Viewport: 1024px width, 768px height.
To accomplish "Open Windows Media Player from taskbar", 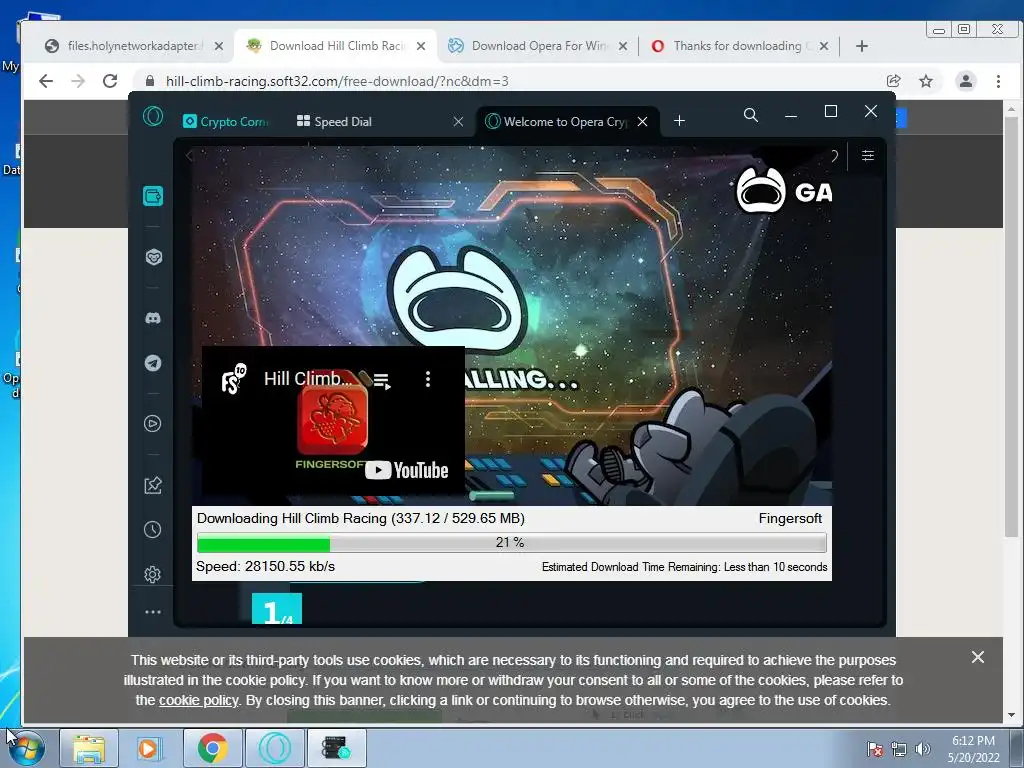I will click(x=150, y=748).
